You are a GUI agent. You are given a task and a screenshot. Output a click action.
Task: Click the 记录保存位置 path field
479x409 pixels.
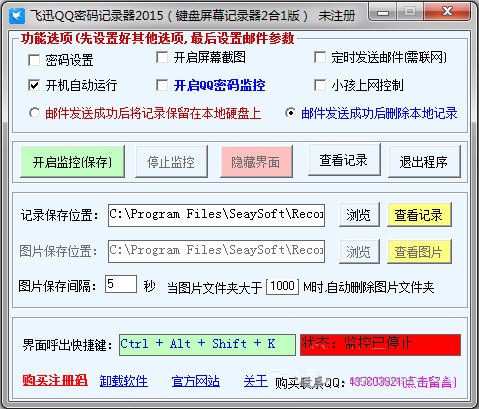click(x=216, y=215)
